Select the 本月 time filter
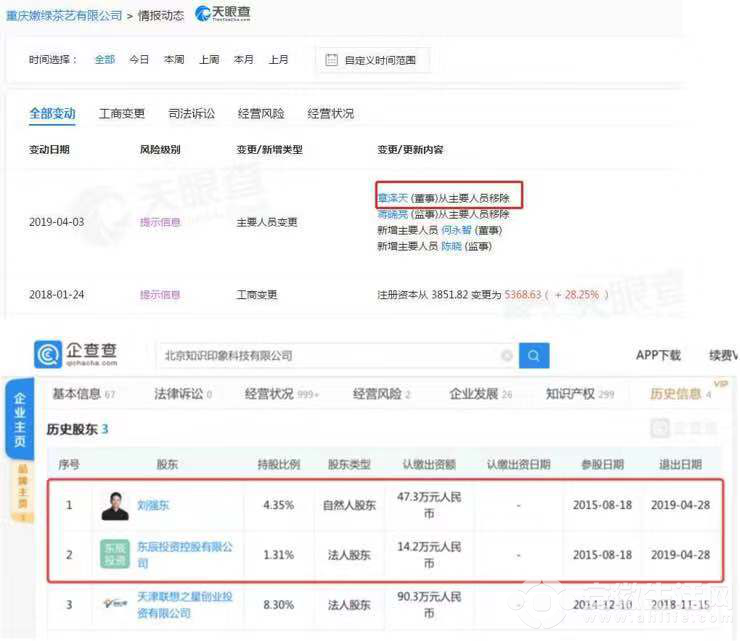 243,59
